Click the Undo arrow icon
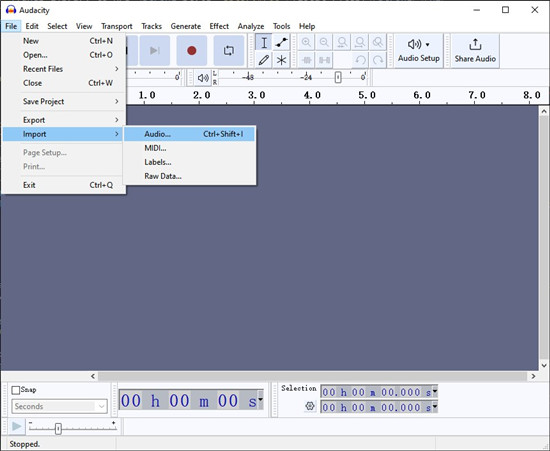 (x=360, y=60)
